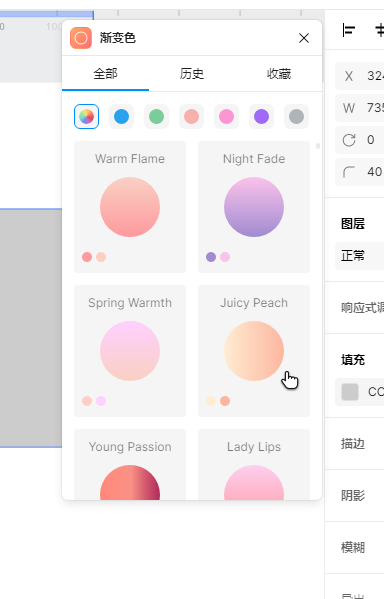This screenshot has width=384, height=599.
Task: Open the 正常 blend mode dropdown
Action: click(x=360, y=256)
